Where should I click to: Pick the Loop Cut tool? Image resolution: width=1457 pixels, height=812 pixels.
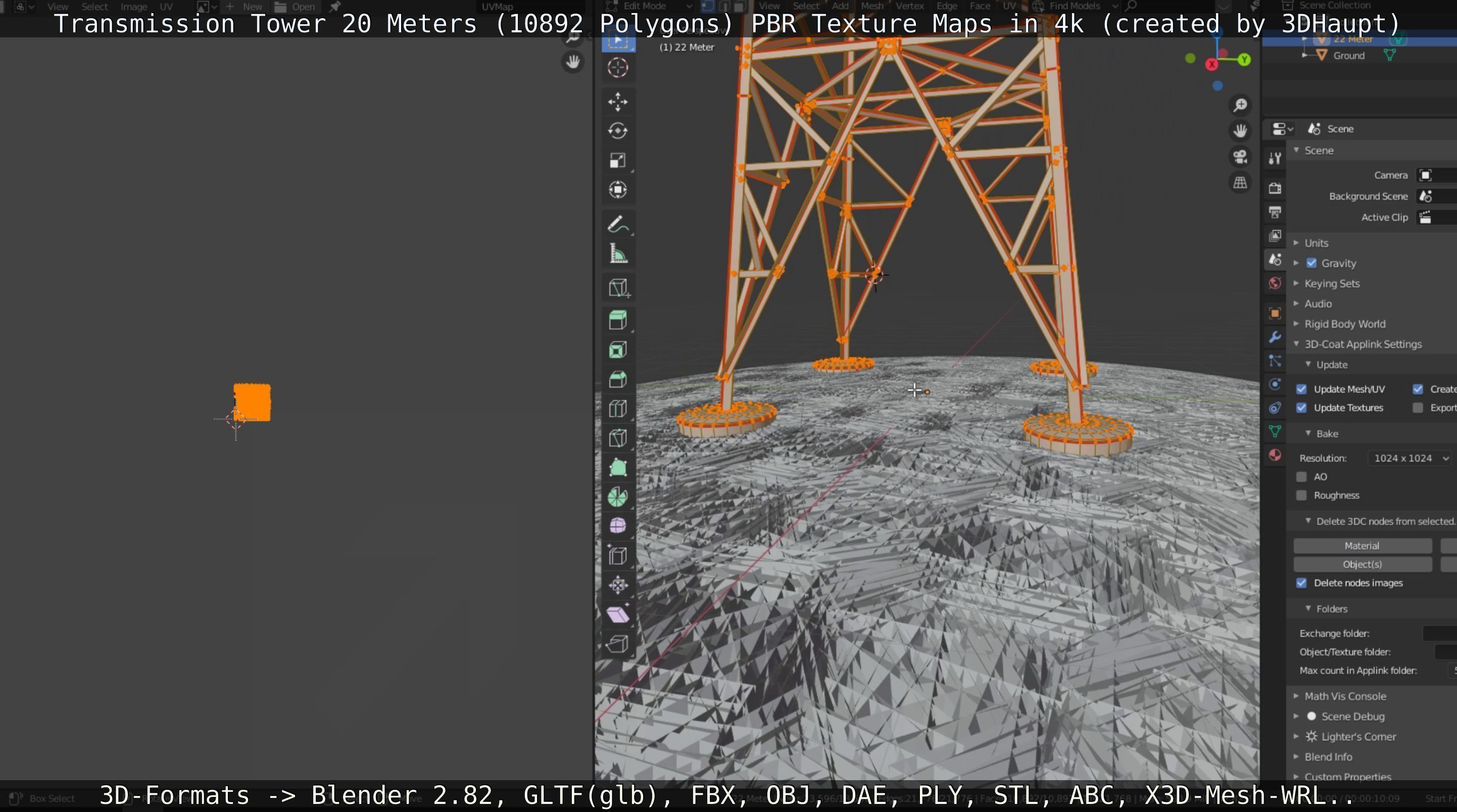(618, 409)
